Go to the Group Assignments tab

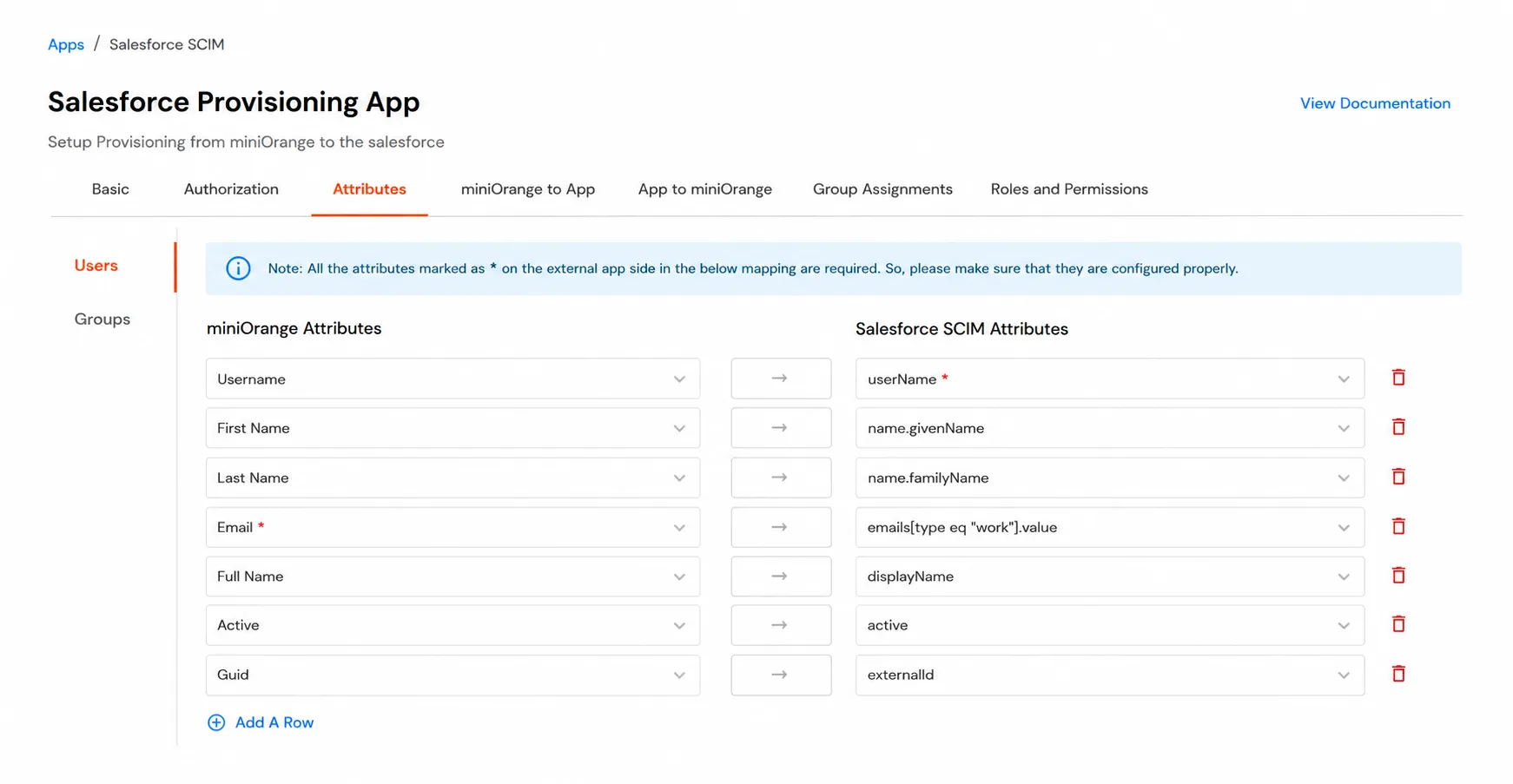[882, 189]
